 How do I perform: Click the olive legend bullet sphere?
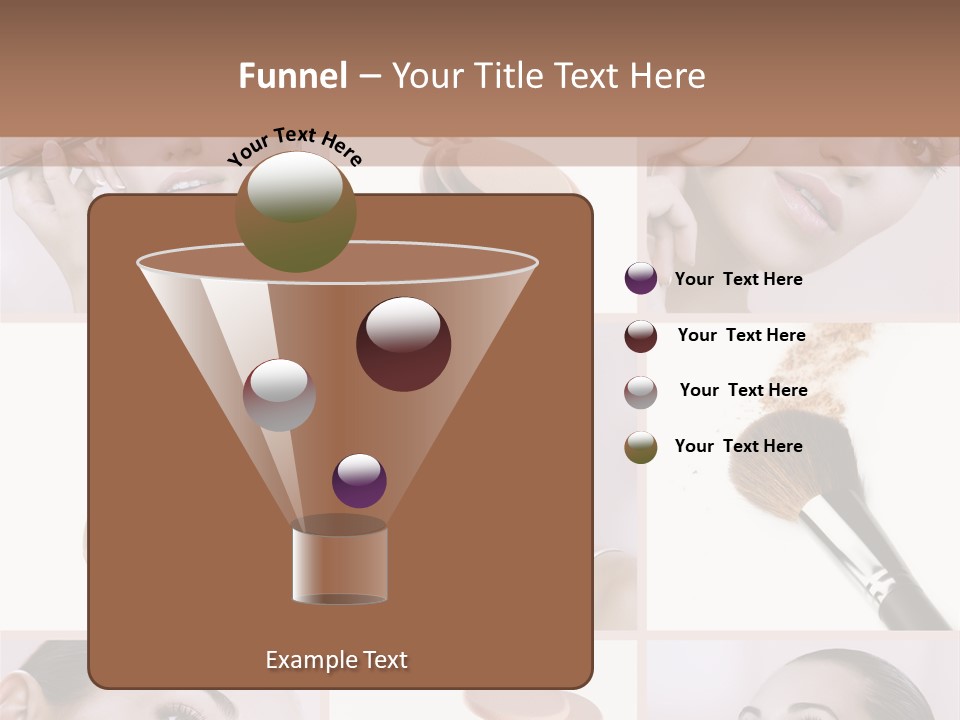click(x=640, y=447)
